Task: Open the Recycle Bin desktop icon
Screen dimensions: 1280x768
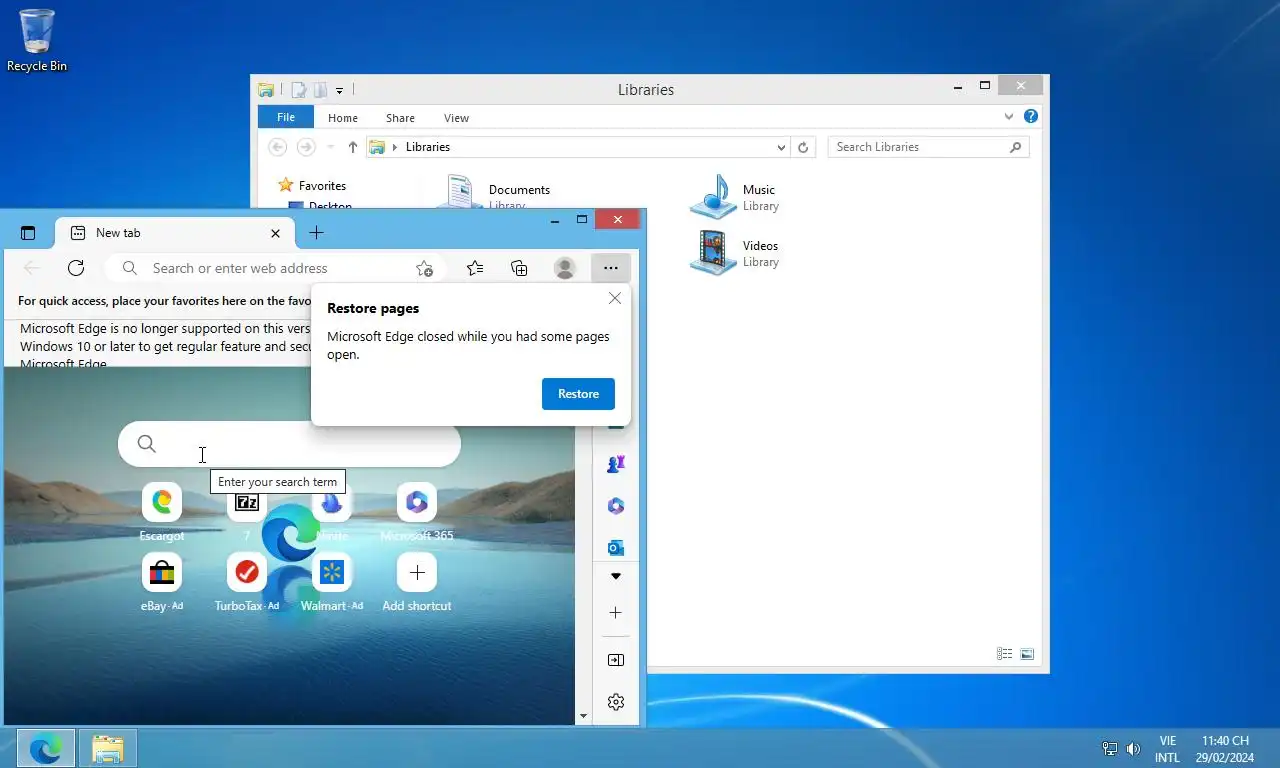Action: point(37,40)
